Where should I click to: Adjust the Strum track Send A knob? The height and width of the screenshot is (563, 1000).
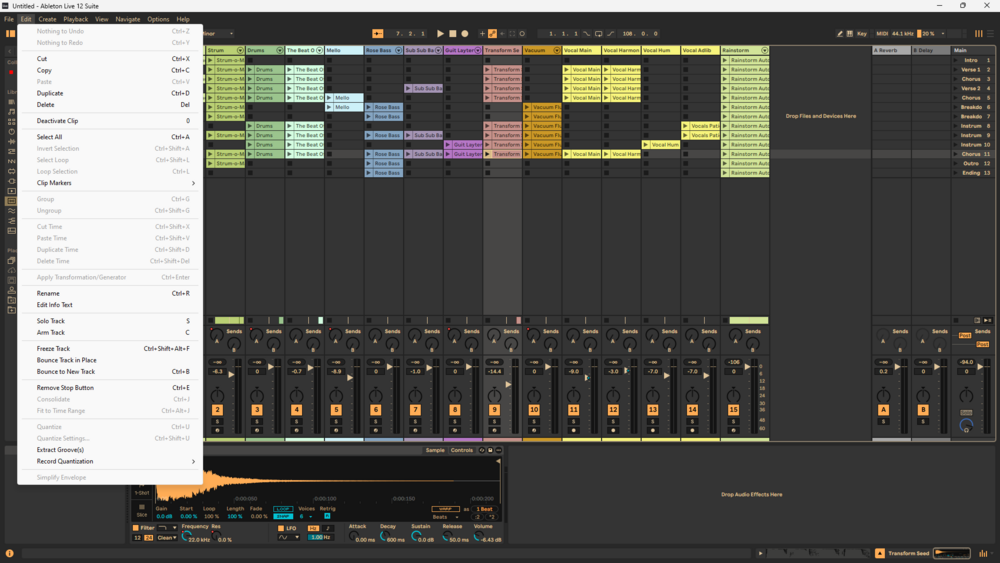click(216, 336)
